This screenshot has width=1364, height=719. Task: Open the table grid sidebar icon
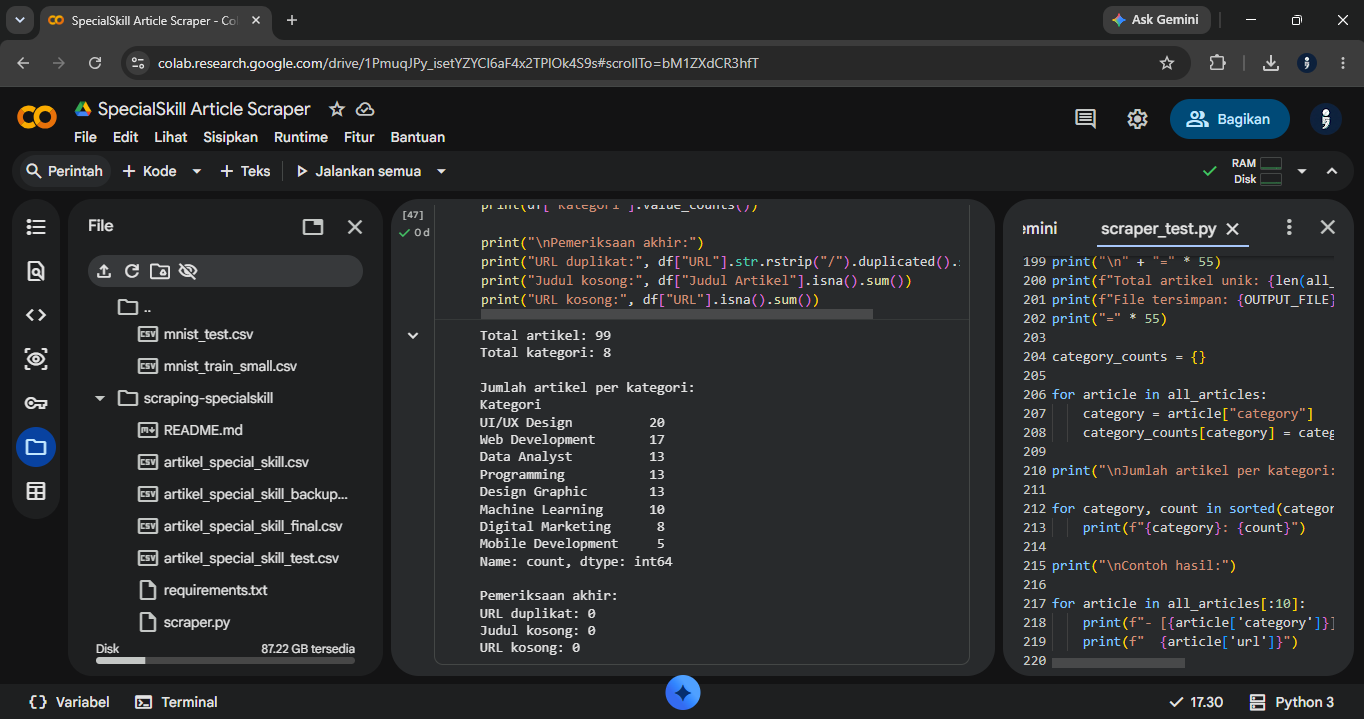[x=36, y=491]
